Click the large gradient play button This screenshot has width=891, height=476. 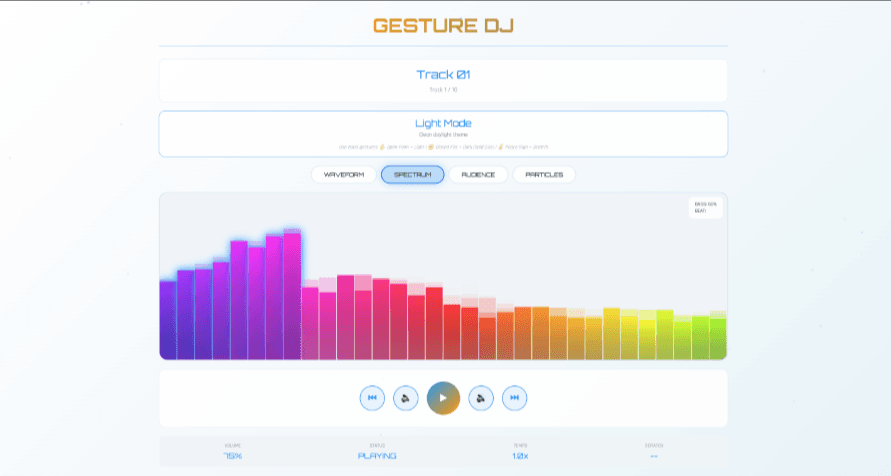click(443, 398)
